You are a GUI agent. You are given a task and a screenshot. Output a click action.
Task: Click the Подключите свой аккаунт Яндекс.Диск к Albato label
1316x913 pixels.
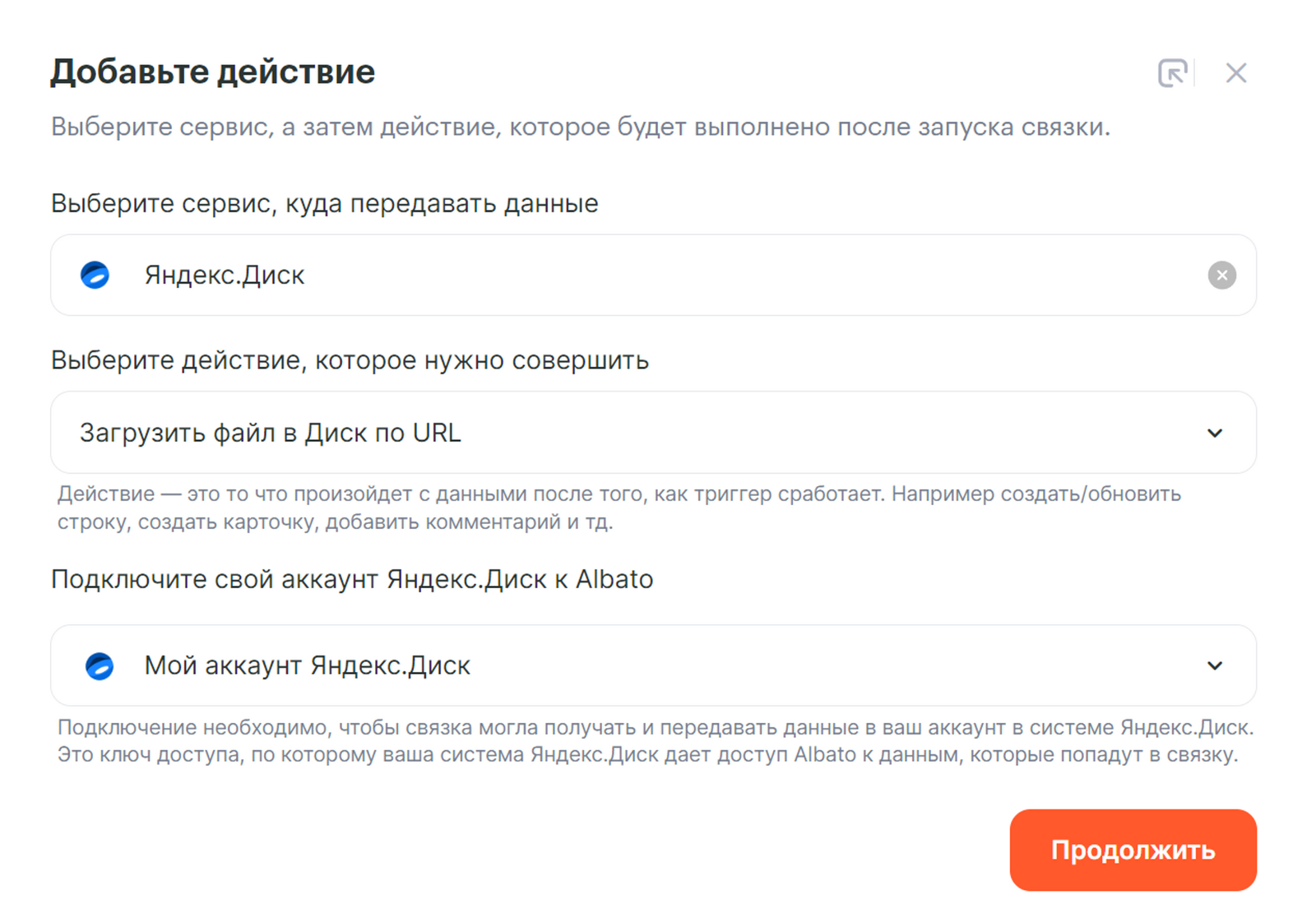(352, 579)
